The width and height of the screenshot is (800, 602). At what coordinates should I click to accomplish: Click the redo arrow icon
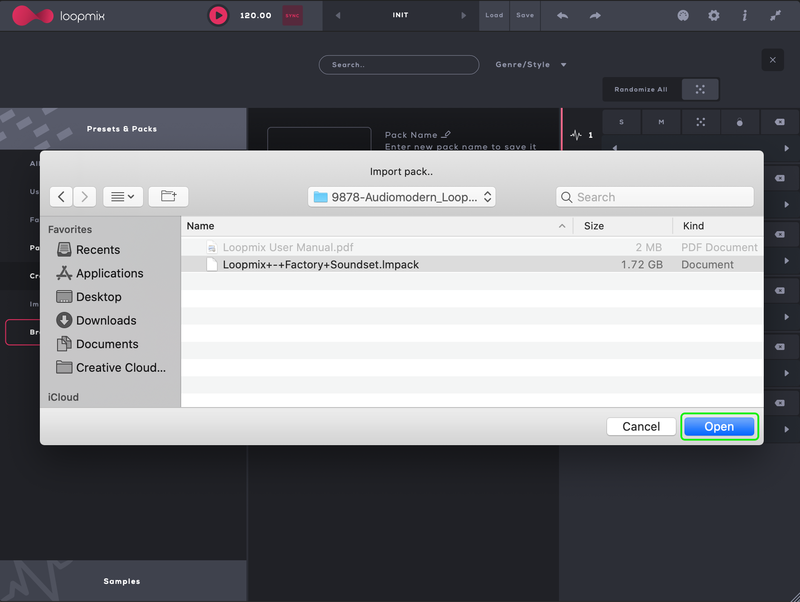[595, 16]
